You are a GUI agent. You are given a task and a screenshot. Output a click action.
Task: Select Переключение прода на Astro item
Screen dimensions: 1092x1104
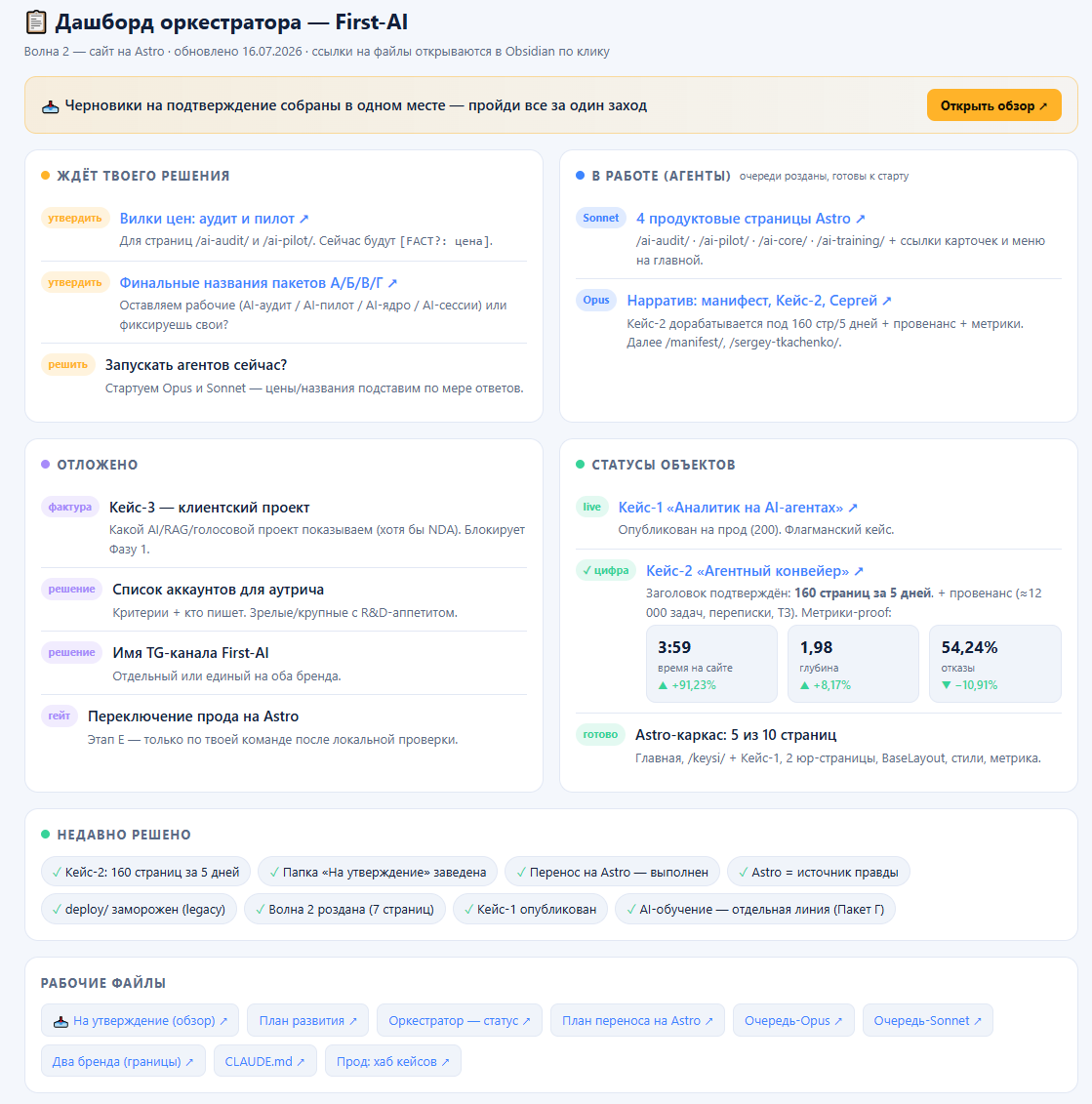(193, 716)
